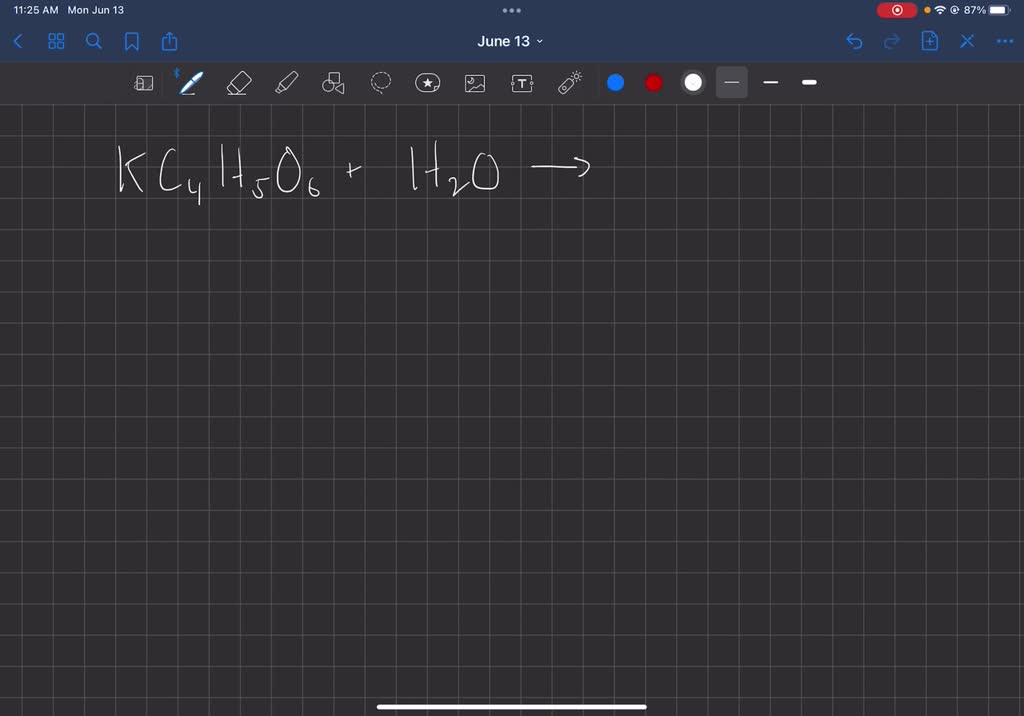Select the Lasso selection tool
1024x716 pixels.
click(x=380, y=83)
